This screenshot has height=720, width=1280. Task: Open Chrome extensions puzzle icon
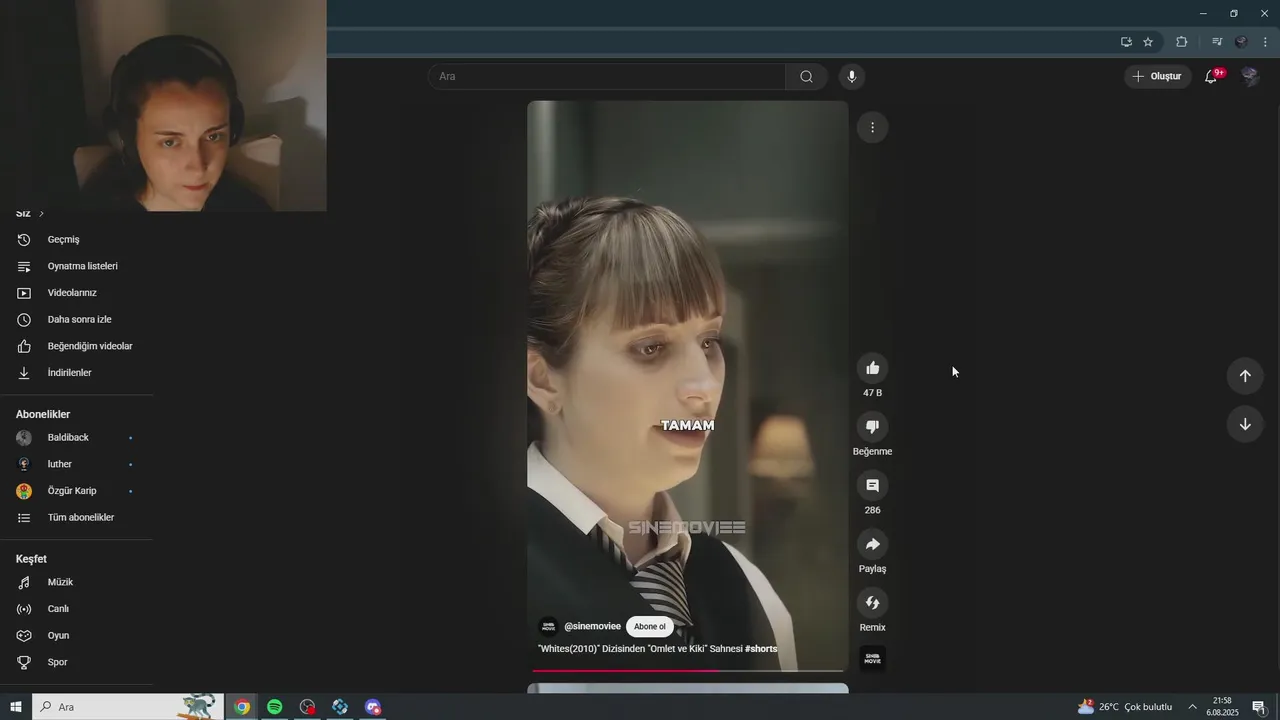click(1181, 42)
